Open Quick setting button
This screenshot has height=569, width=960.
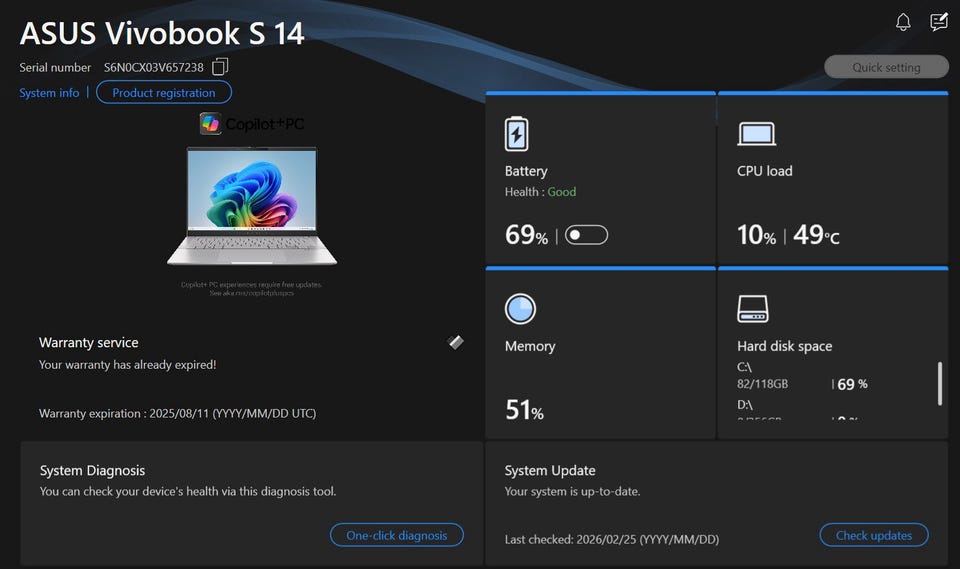click(886, 67)
